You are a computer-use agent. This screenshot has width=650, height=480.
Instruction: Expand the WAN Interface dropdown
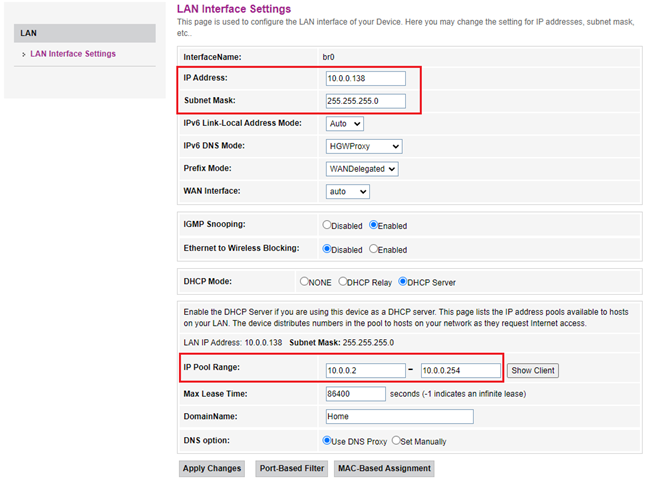(x=347, y=191)
